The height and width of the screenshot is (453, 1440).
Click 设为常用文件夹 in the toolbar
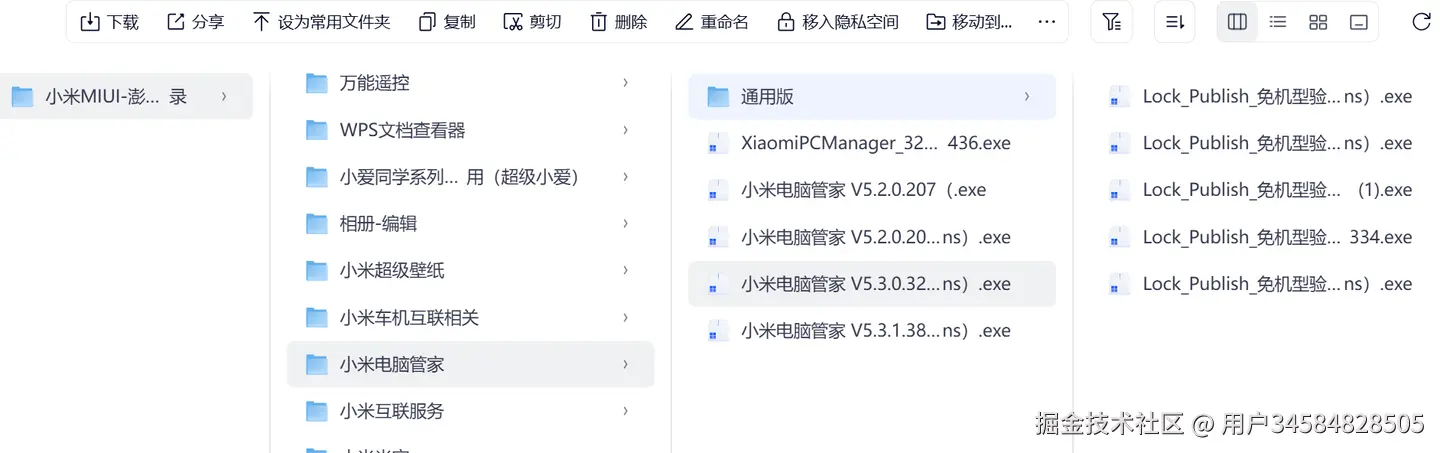click(321, 22)
